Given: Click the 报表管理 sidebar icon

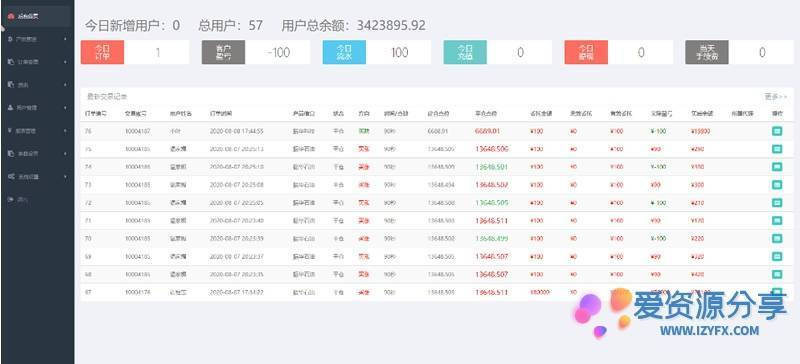Looking at the screenshot, I should click(x=11, y=131).
